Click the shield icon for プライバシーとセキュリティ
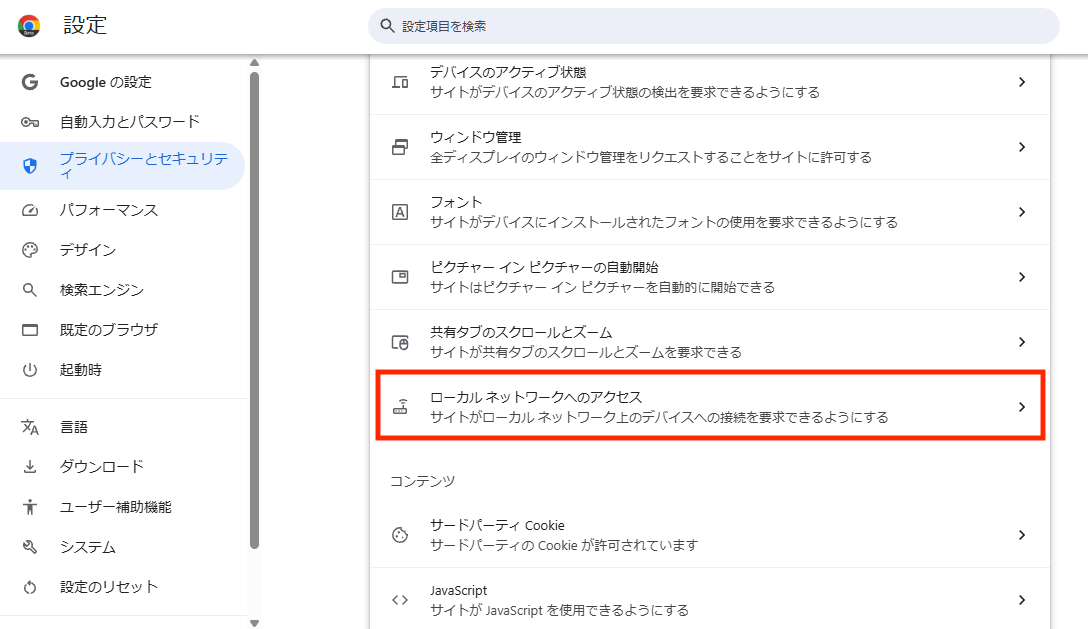Viewport: 1088px width, 629px height. pos(30,166)
